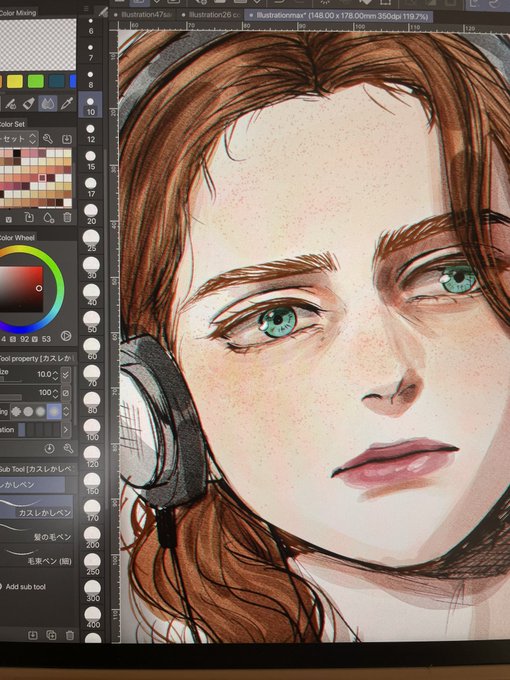Click the replace color icon below swatches
The width and height of the screenshot is (510, 680).
(x=29, y=217)
